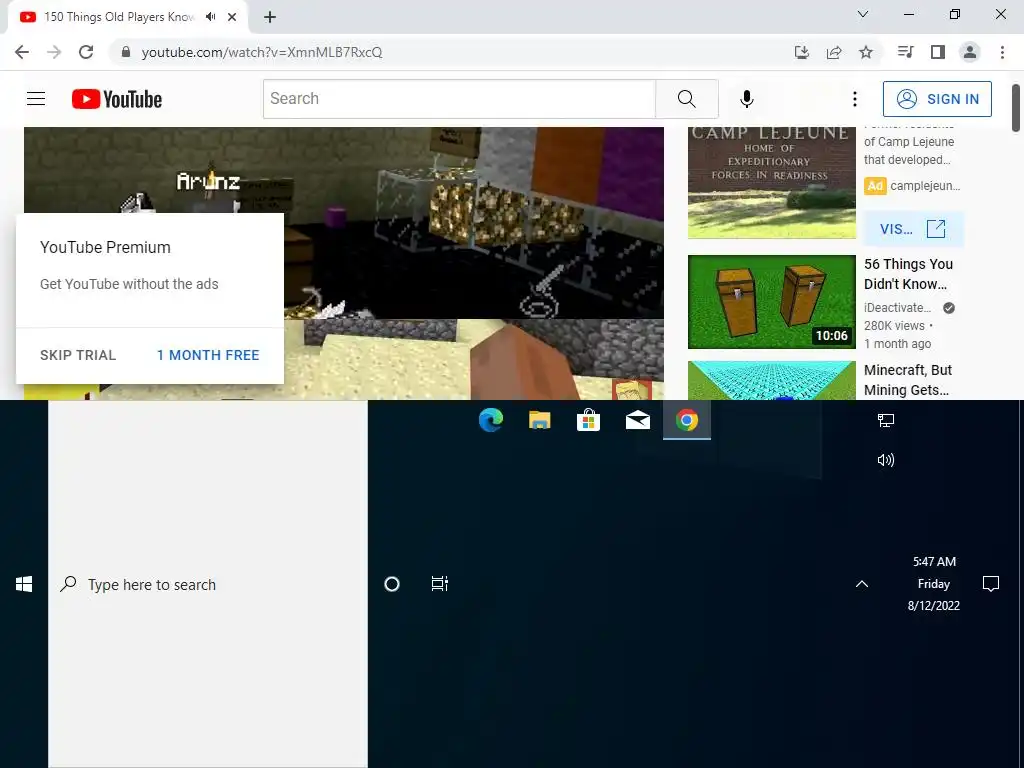Click install app icon in address bar
The height and width of the screenshot is (768, 1024).
point(801,52)
